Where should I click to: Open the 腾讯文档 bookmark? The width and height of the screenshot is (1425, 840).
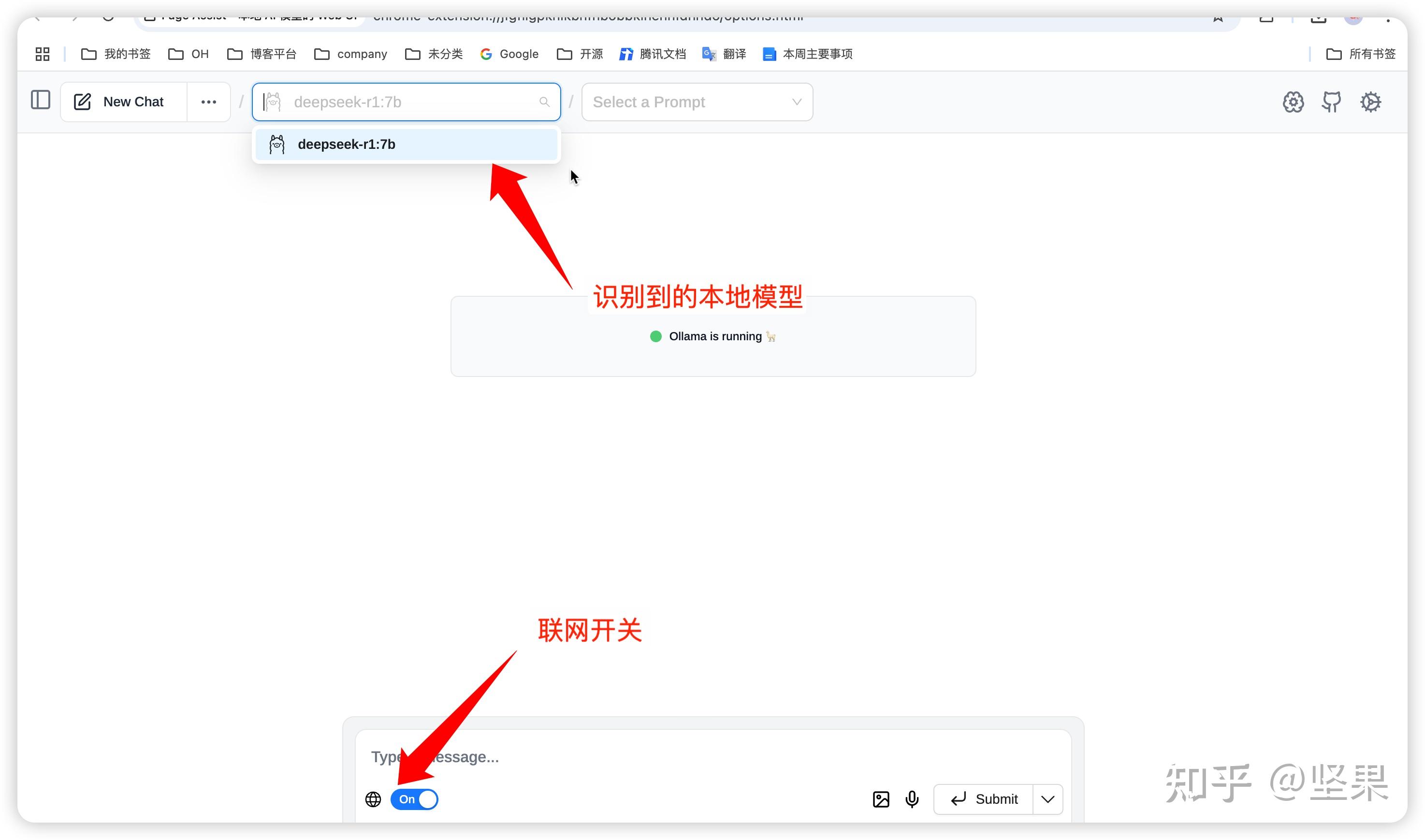coord(652,54)
